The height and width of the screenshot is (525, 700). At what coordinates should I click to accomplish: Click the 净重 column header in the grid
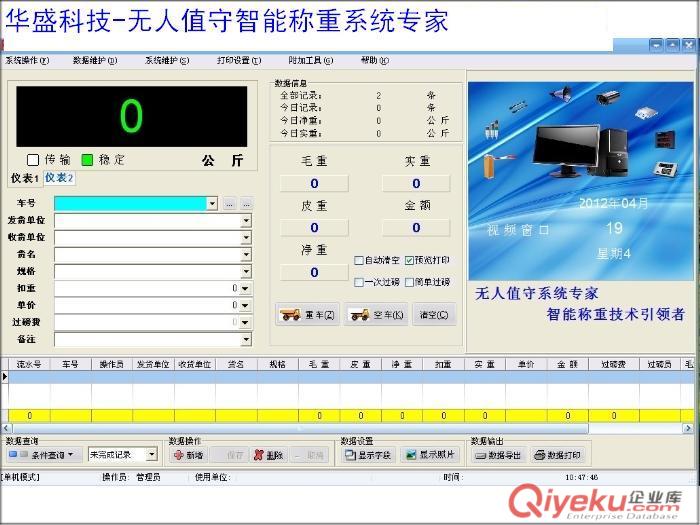click(x=402, y=364)
